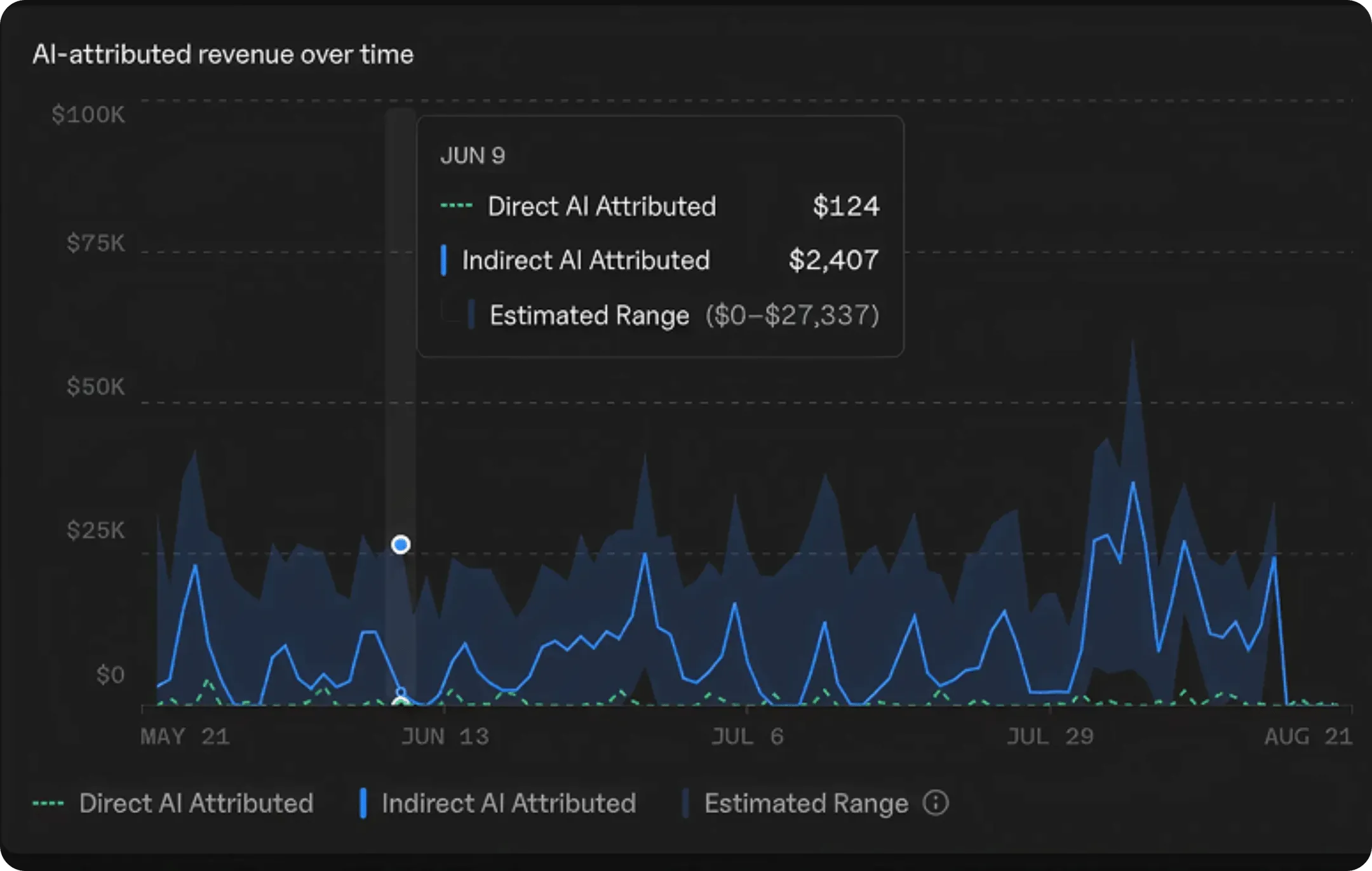Click the JUL 29 axis label

(1050, 736)
